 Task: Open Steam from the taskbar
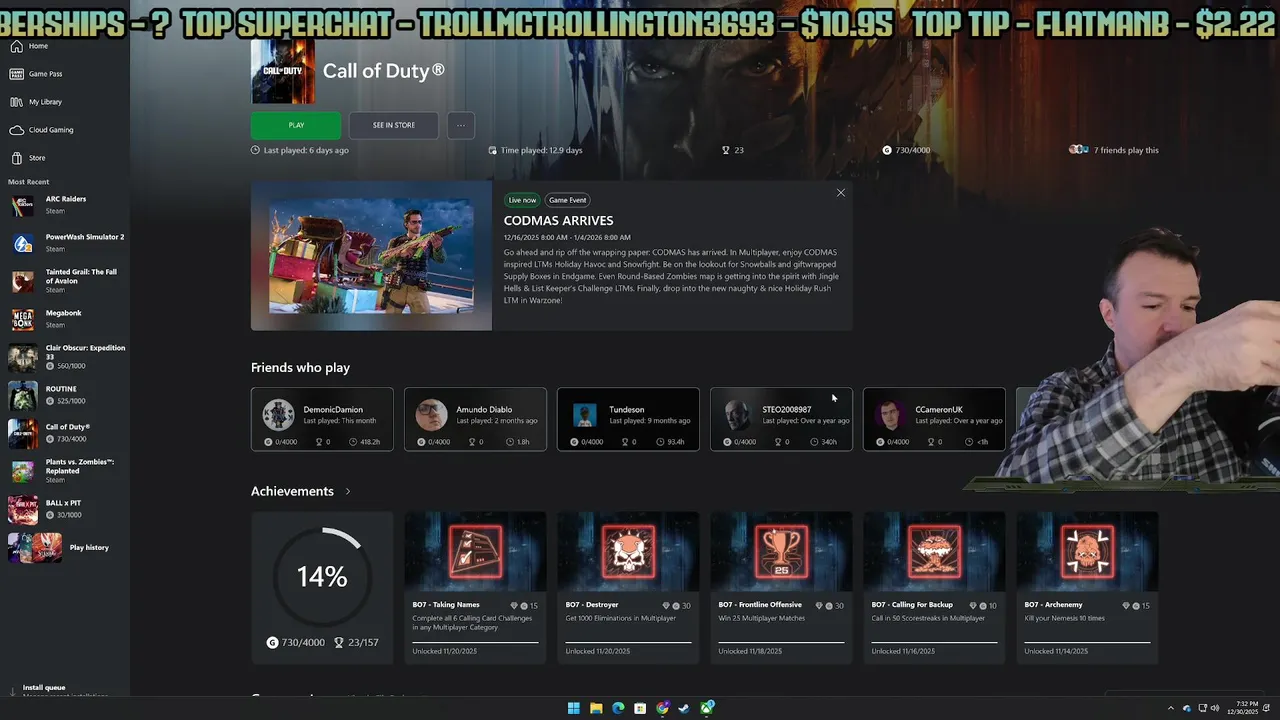pos(684,708)
